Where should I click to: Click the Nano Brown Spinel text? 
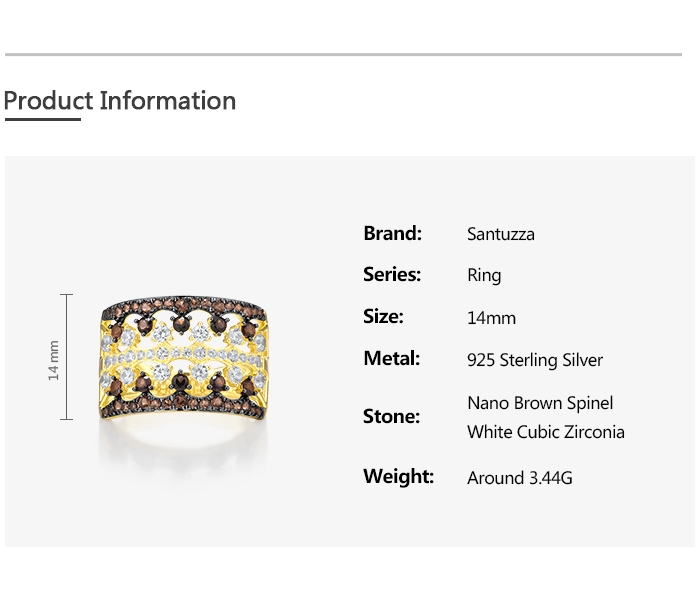coord(540,403)
